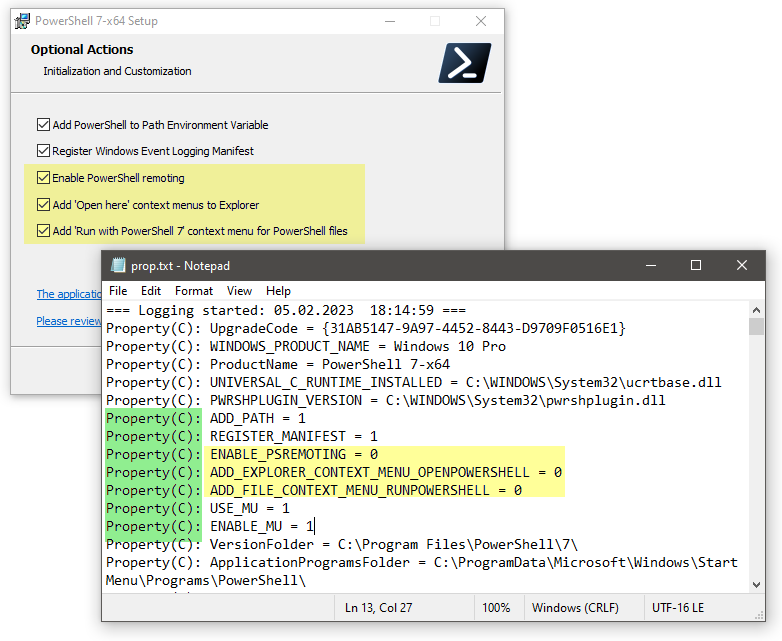Open the View menu in Notepad
This screenshot has width=782, height=641.
(239, 291)
